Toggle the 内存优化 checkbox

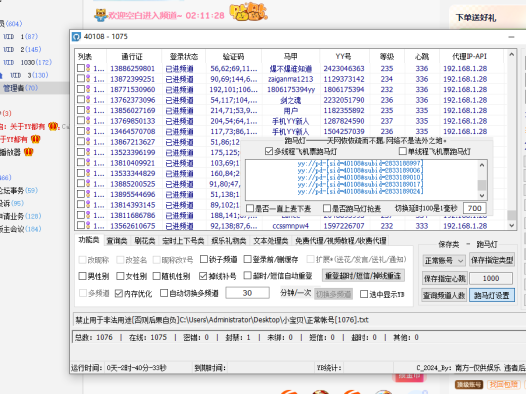coord(118,293)
